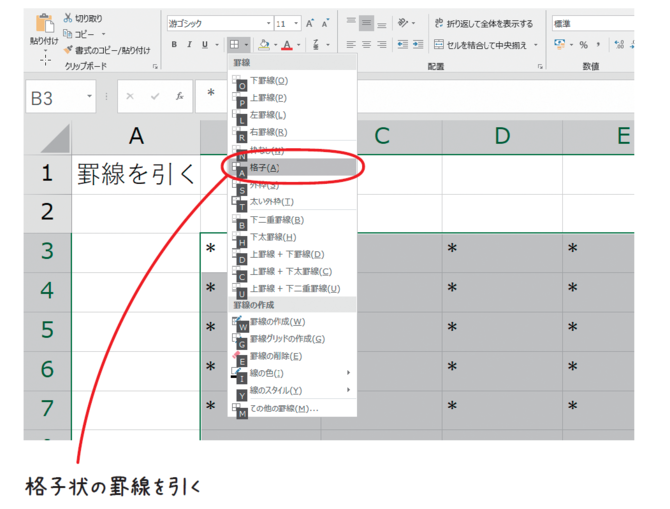The height and width of the screenshot is (509, 670).
Task: Click the red font color A button
Action: click(x=287, y=44)
